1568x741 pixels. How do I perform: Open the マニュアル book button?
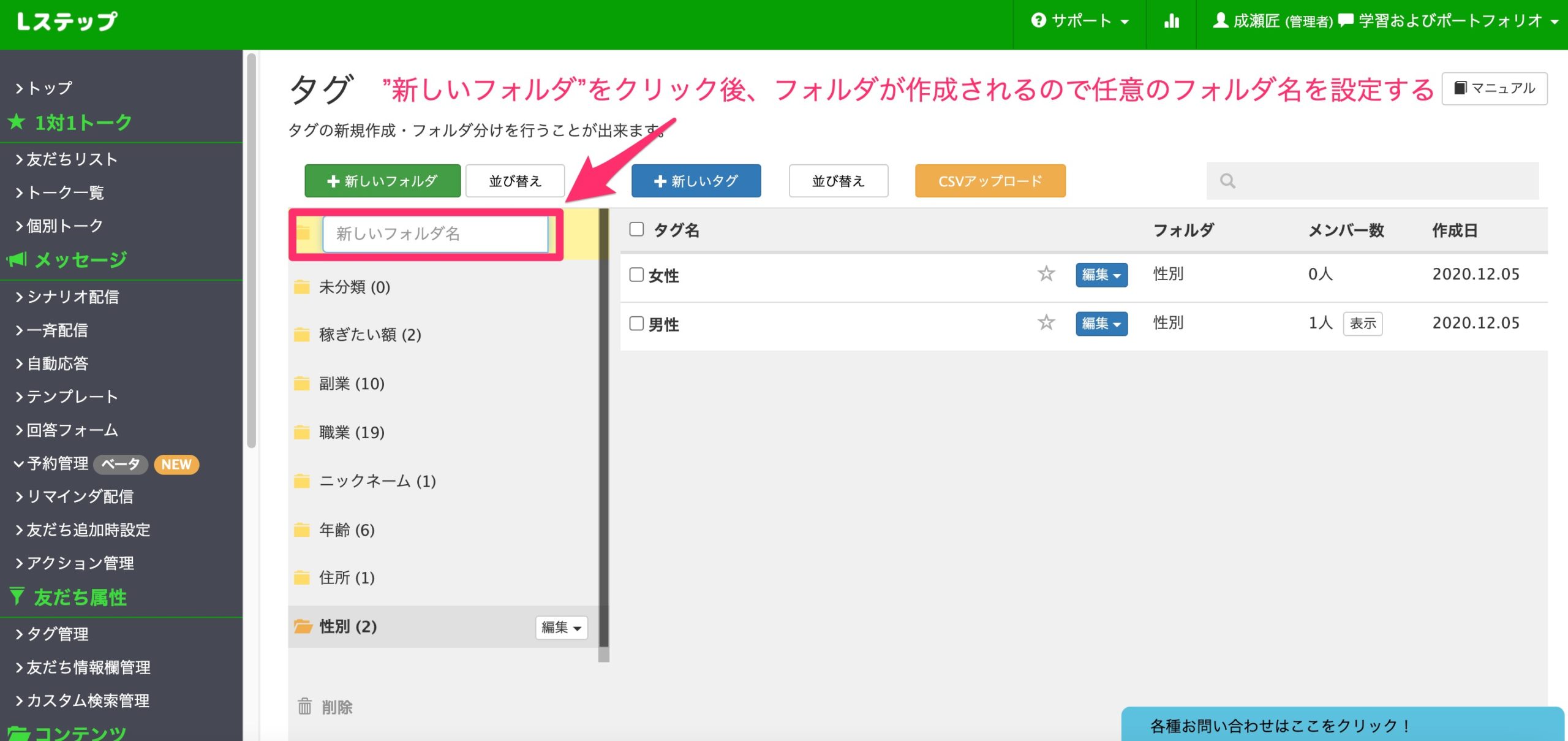pyautogui.click(x=1494, y=89)
